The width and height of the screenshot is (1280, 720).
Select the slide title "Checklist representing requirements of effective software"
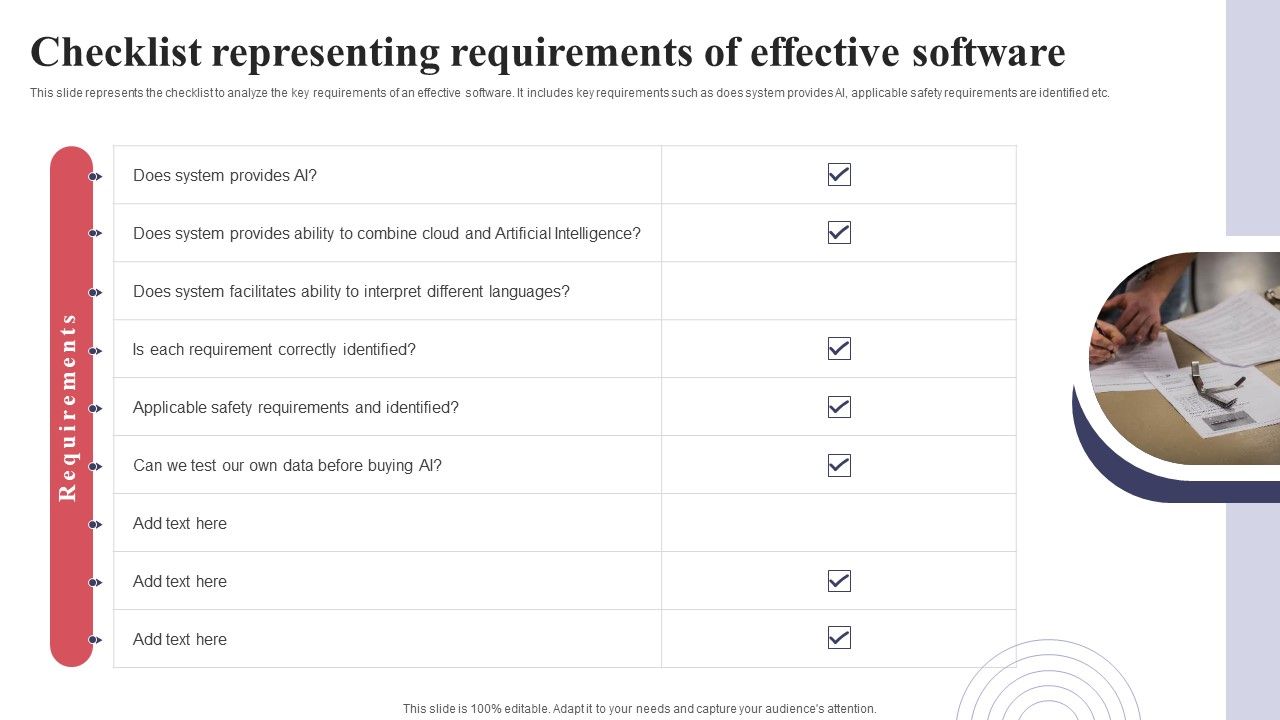point(547,52)
